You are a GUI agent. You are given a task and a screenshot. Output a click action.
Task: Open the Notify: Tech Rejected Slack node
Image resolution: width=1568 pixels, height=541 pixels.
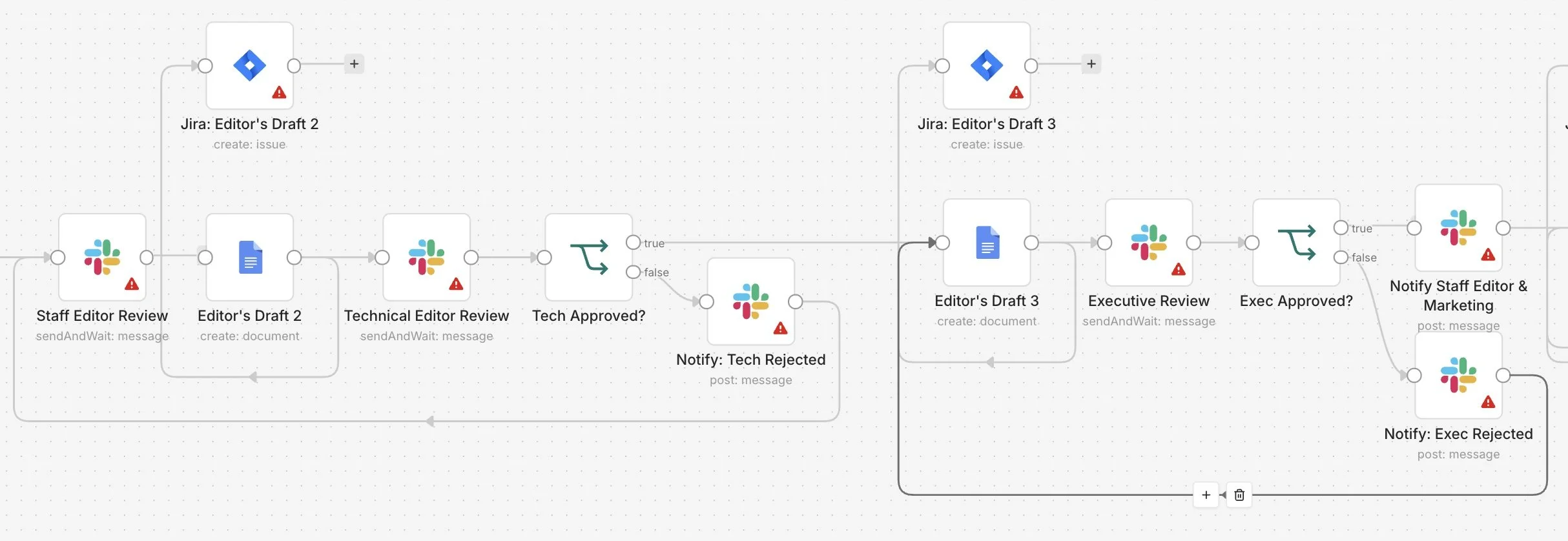click(x=751, y=301)
